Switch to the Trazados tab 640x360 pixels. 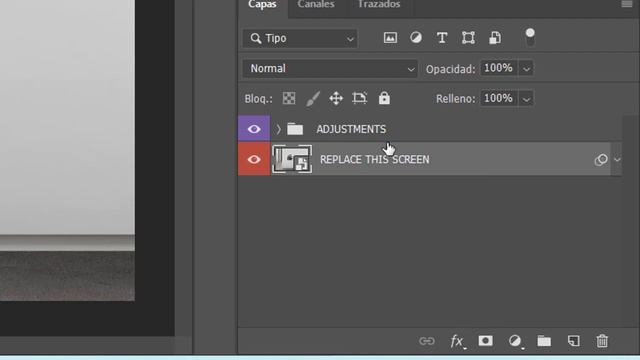pos(379,5)
